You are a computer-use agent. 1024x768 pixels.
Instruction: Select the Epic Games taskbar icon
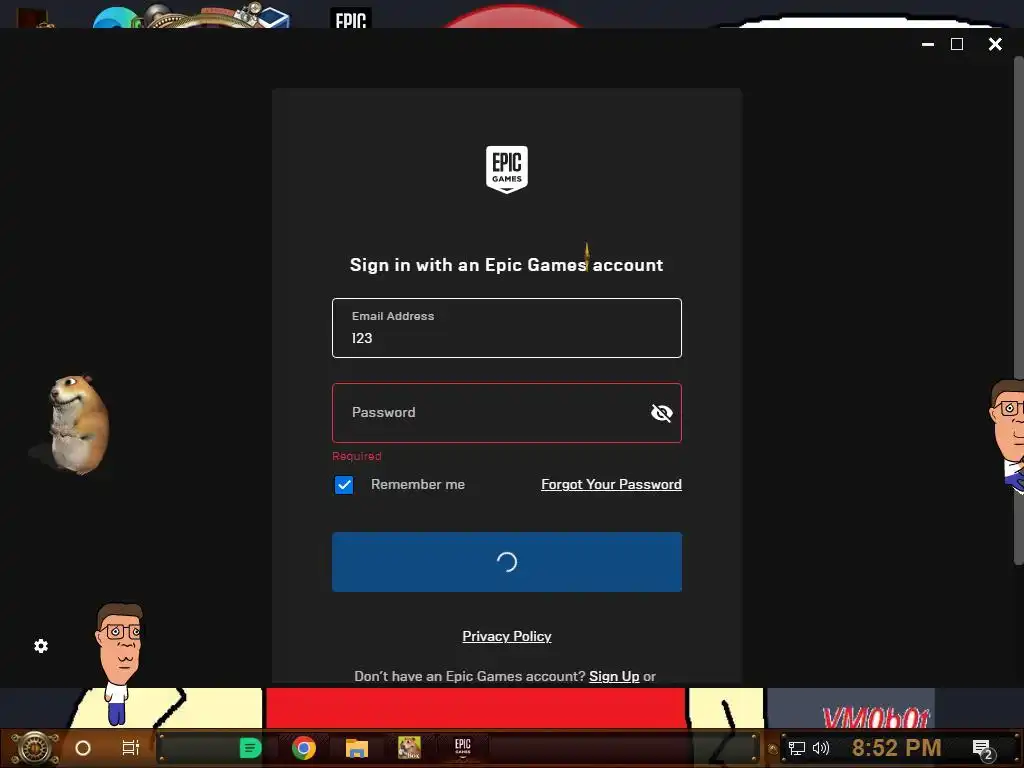[x=462, y=747]
